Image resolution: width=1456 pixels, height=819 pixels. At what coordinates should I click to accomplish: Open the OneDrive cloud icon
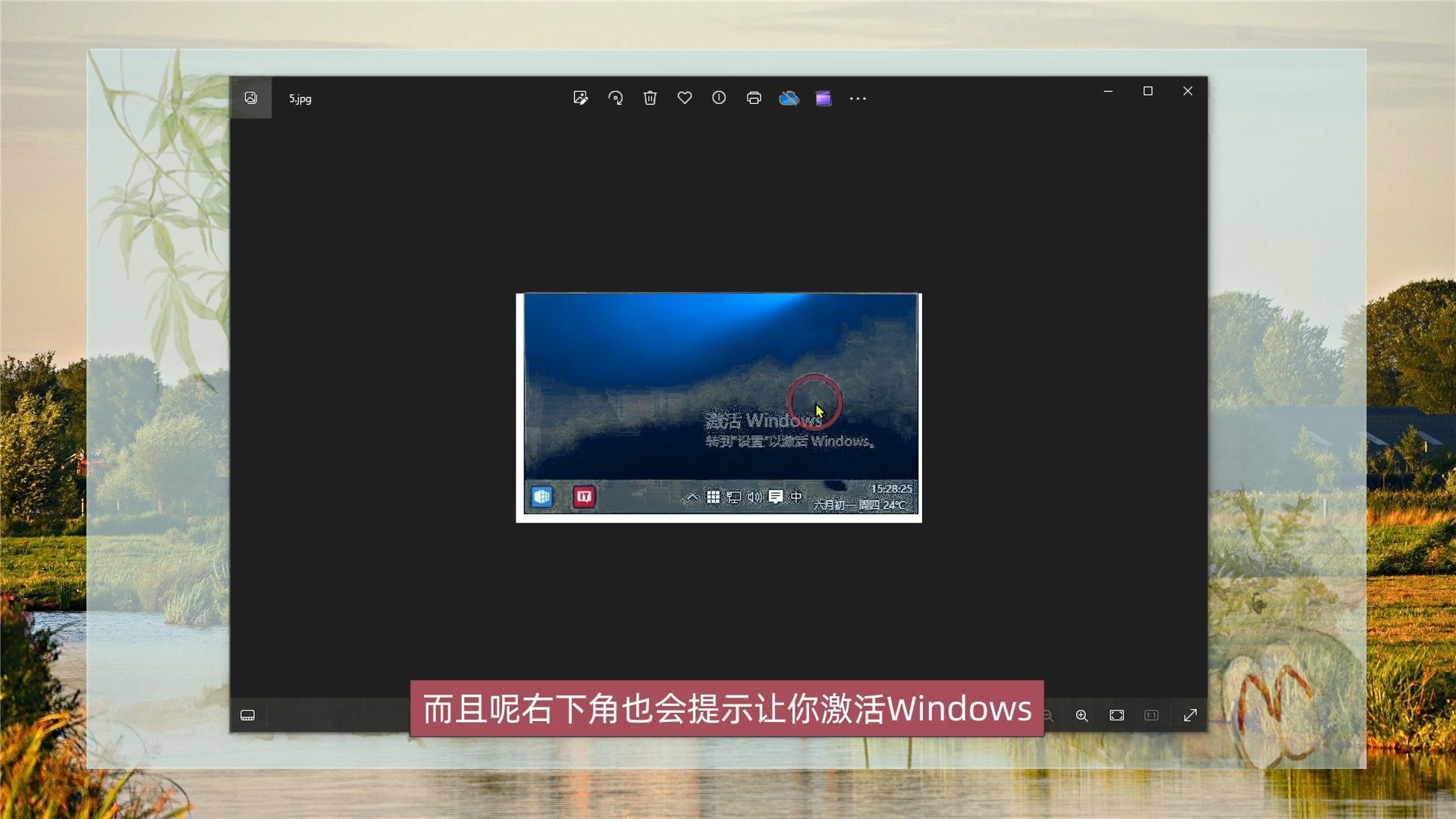[x=789, y=98]
